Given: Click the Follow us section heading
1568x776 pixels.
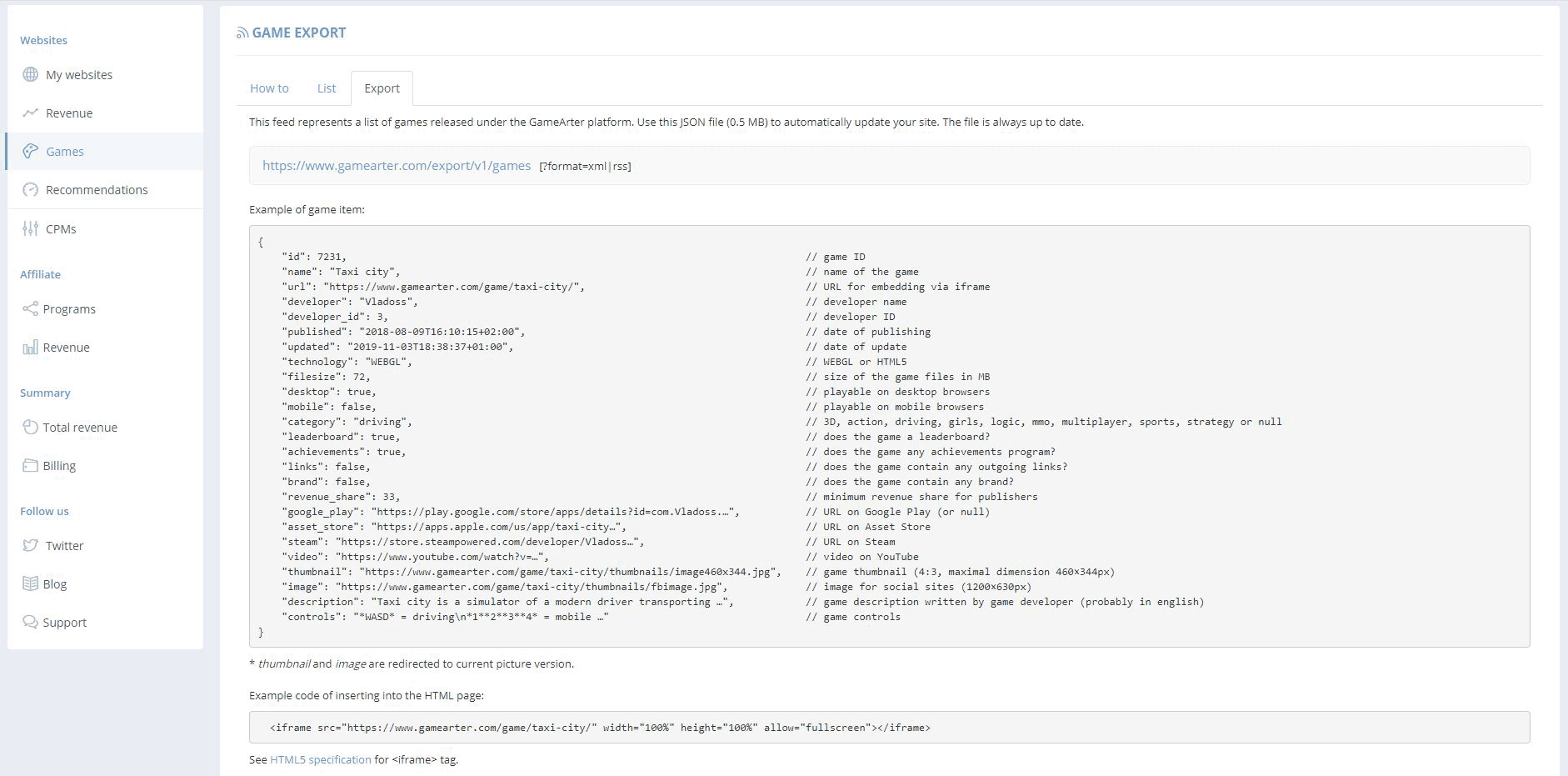Looking at the screenshot, I should [44, 511].
